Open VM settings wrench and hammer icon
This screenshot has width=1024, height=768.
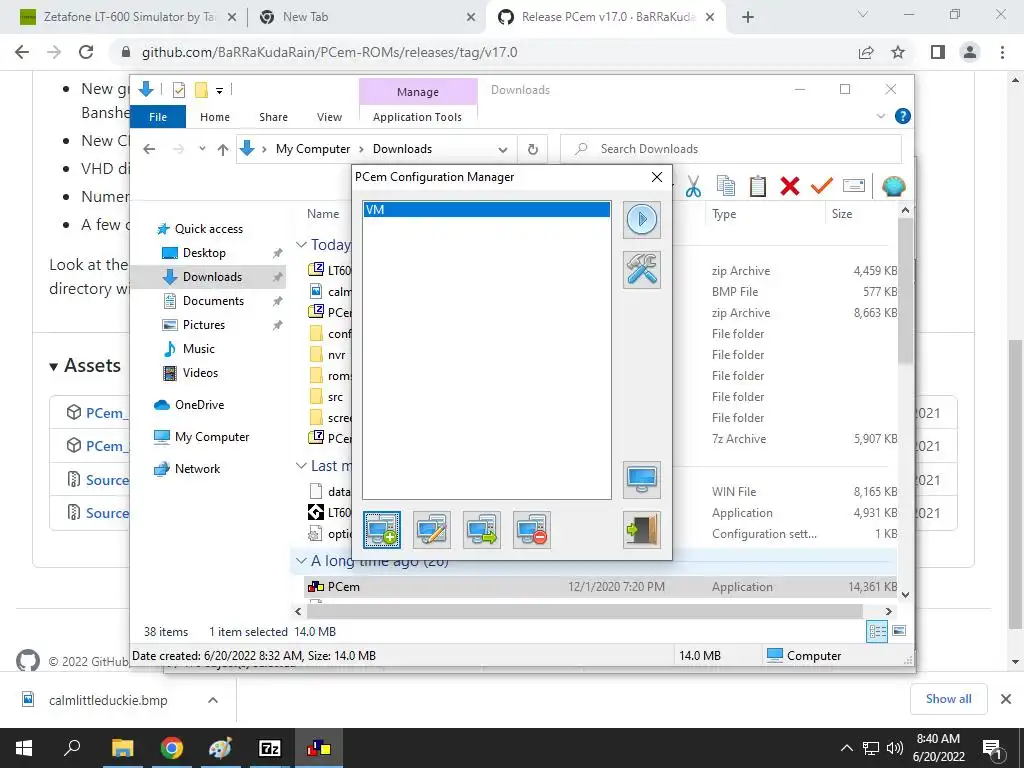click(641, 270)
